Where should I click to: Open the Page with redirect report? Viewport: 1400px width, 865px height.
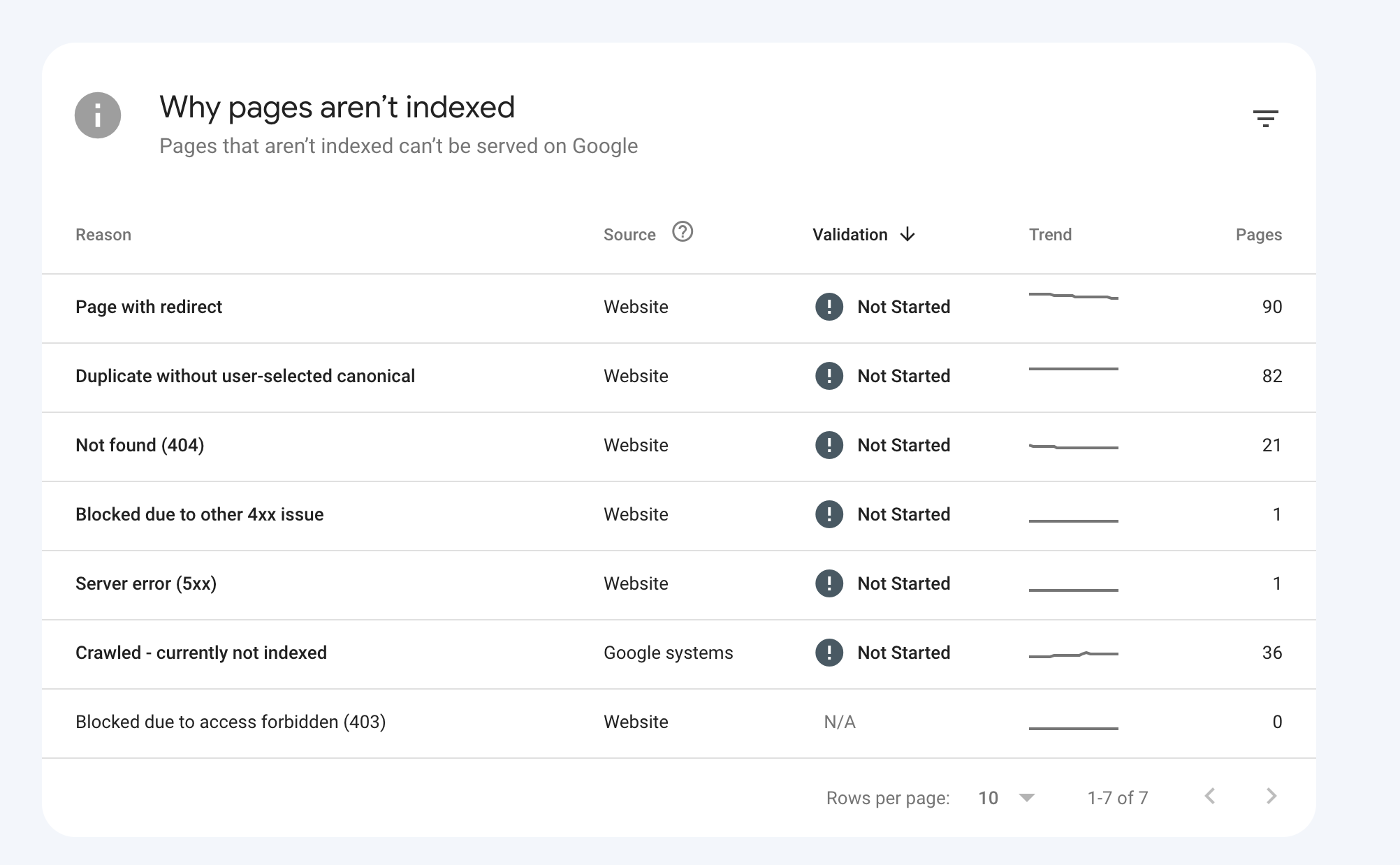click(x=149, y=307)
